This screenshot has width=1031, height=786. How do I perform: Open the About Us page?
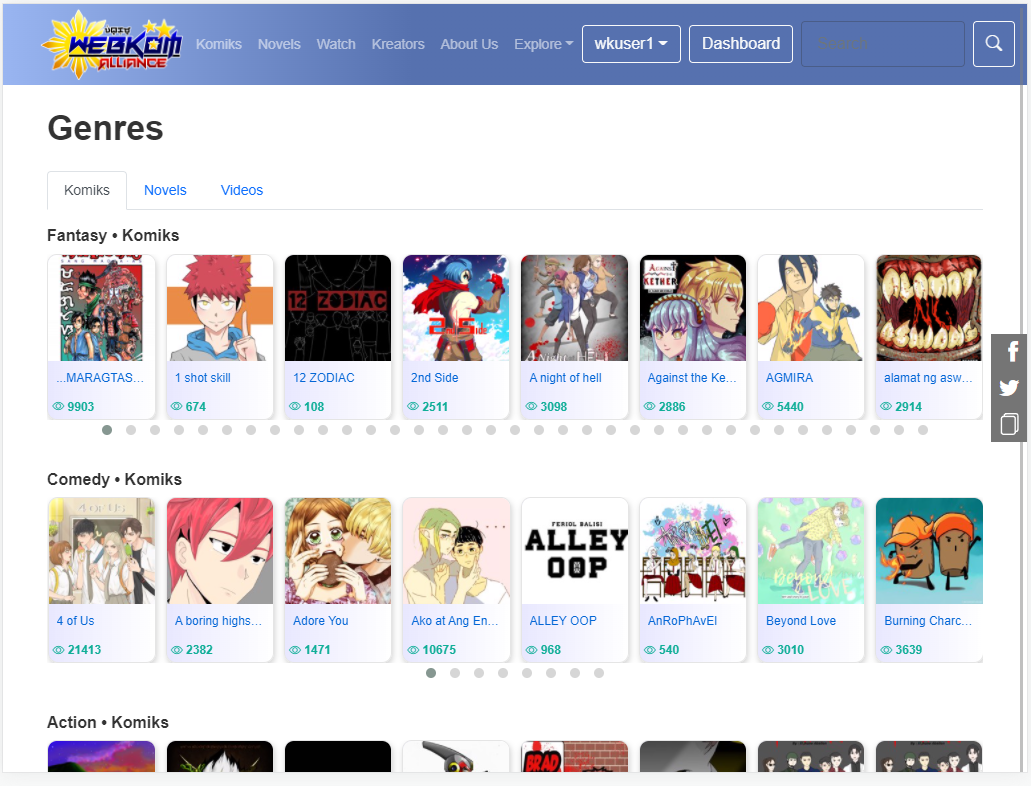(469, 44)
